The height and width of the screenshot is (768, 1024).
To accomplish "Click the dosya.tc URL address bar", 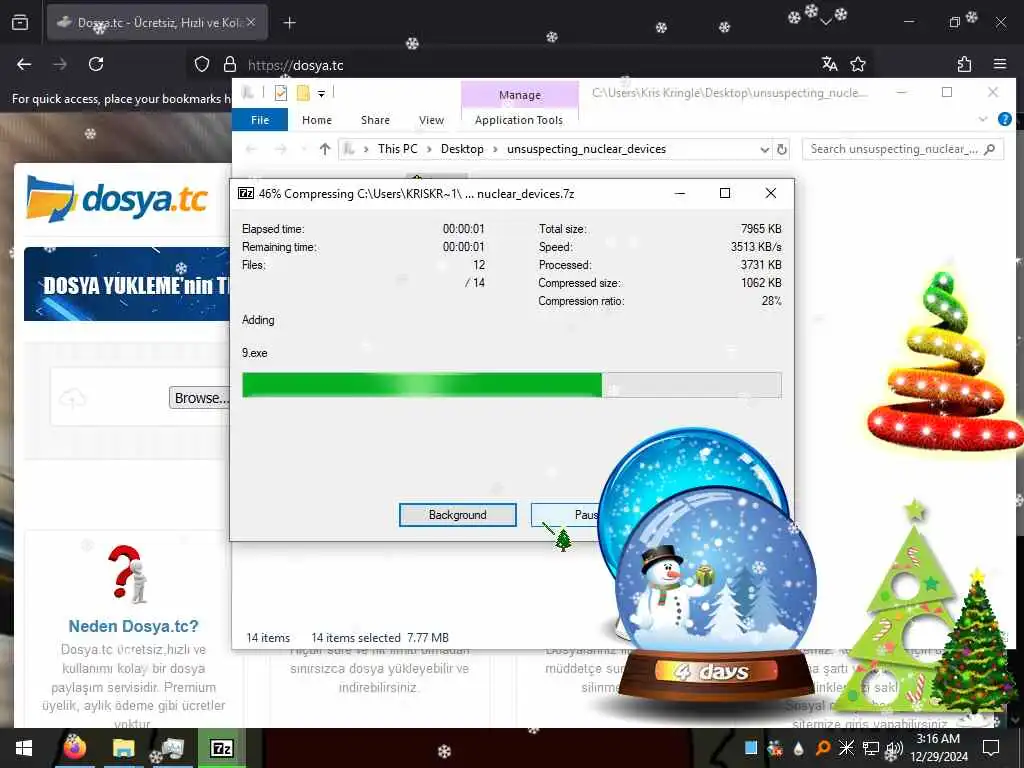I will tap(529, 65).
